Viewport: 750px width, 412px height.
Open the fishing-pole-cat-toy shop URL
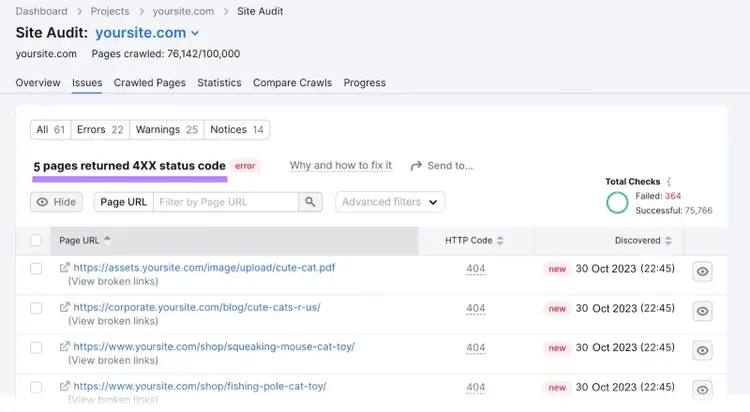(199, 386)
